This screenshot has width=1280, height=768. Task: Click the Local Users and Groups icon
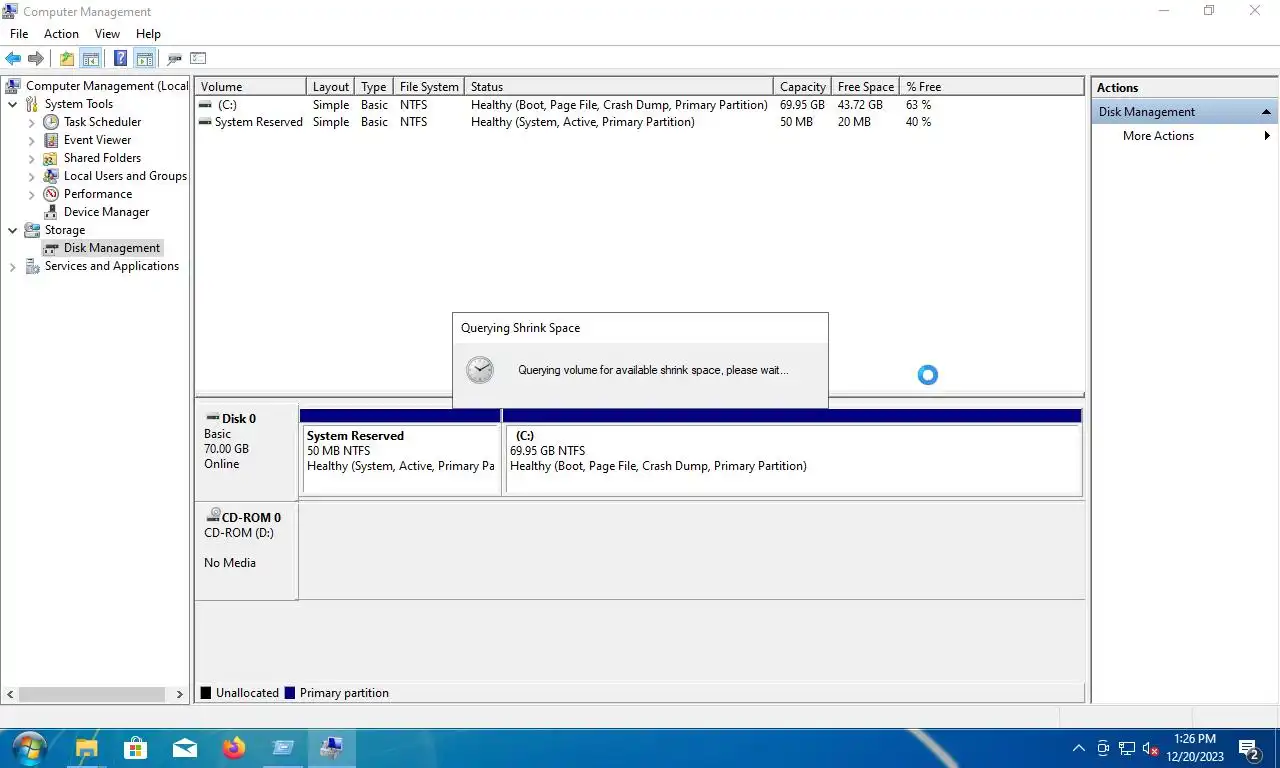(51, 176)
